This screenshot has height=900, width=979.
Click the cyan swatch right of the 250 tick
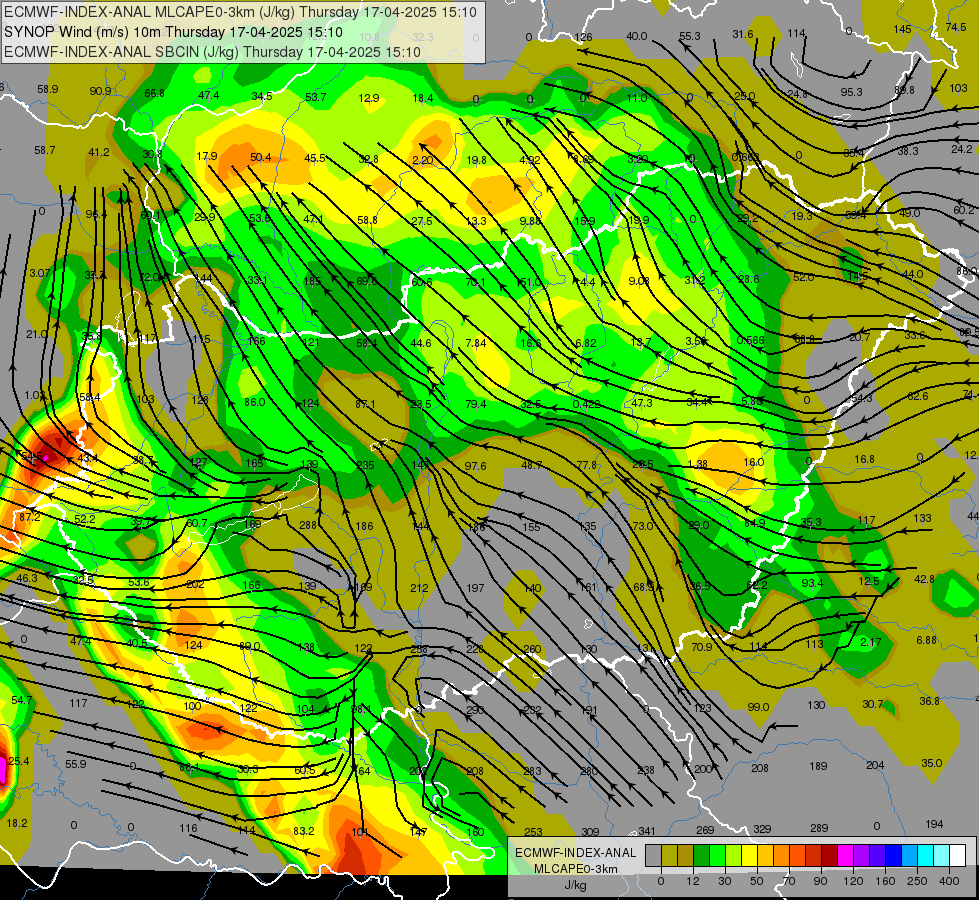926,855
